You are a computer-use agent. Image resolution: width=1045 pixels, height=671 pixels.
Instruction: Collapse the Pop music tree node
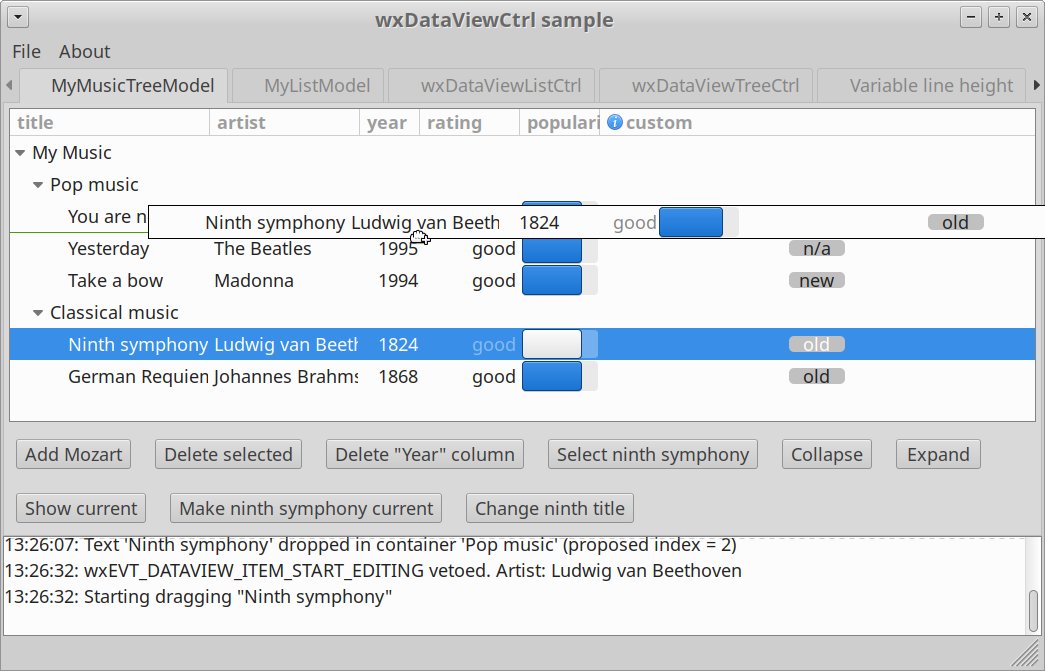point(38,185)
